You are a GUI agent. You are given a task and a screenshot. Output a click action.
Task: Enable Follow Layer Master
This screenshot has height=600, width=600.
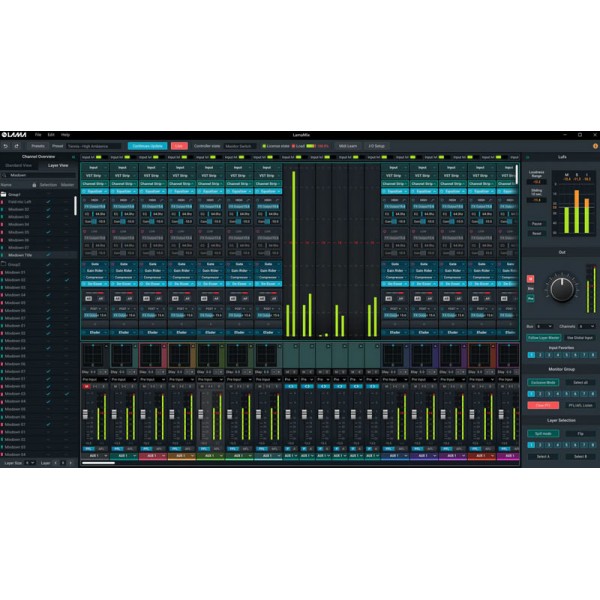[543, 338]
